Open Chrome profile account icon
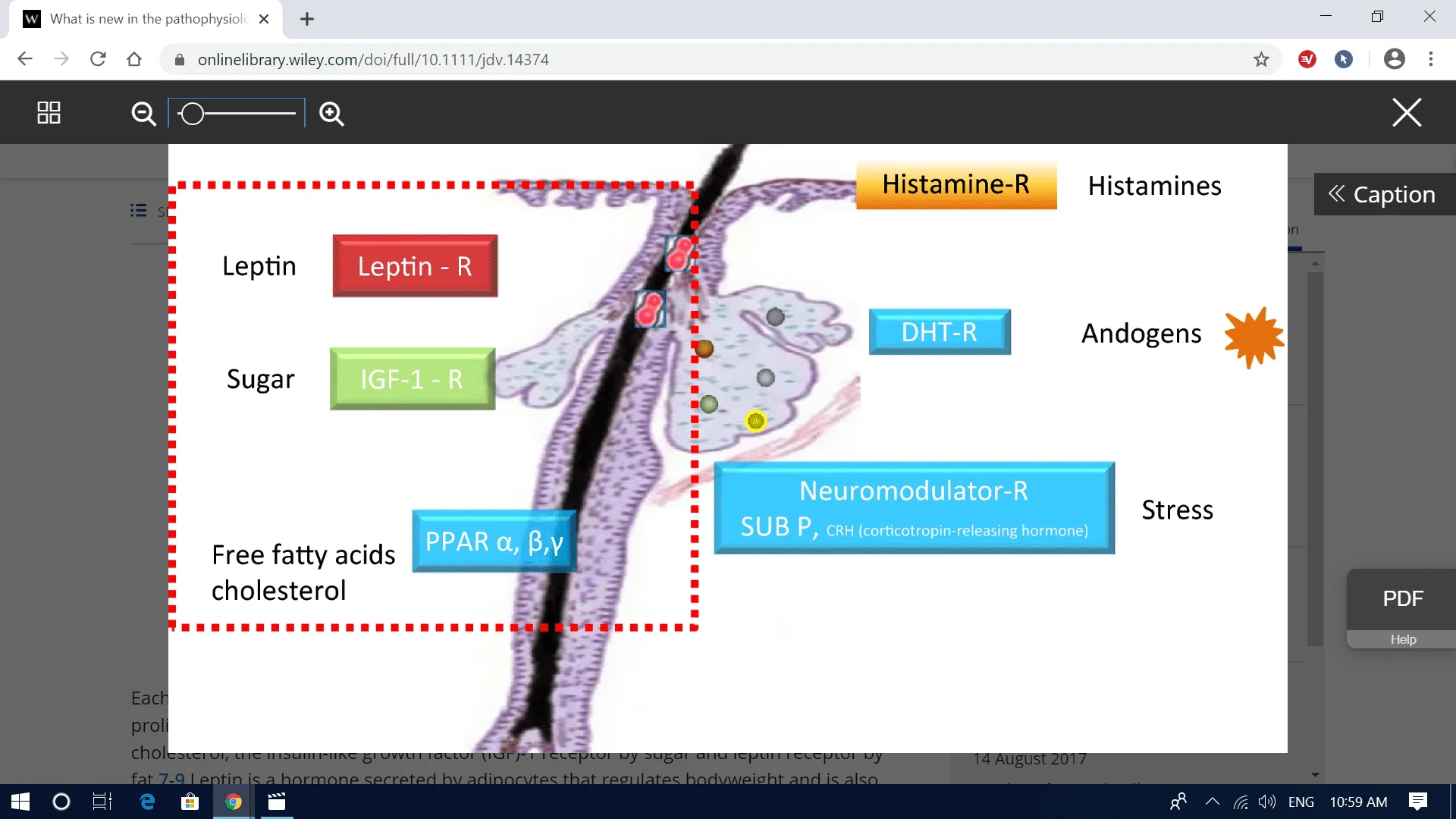Viewport: 1456px width, 819px height. coord(1394,59)
